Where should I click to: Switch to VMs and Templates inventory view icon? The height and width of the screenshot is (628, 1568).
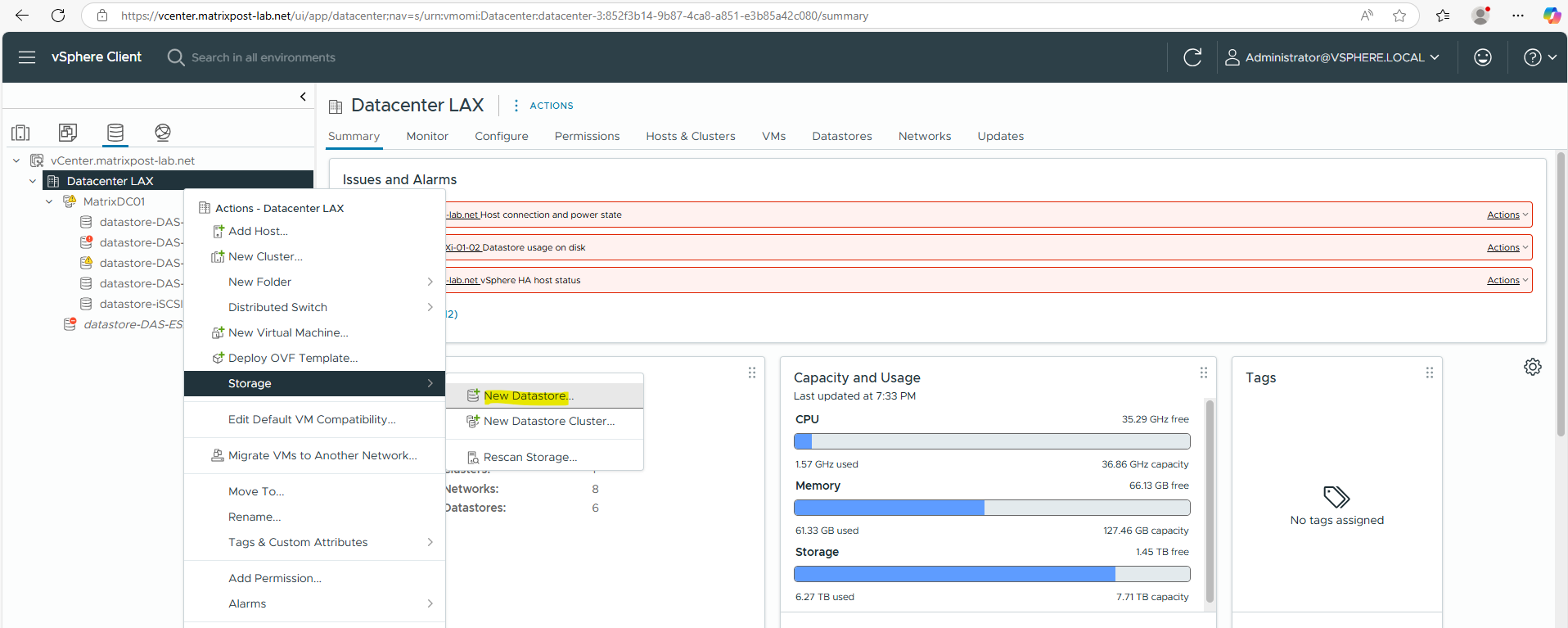click(68, 132)
